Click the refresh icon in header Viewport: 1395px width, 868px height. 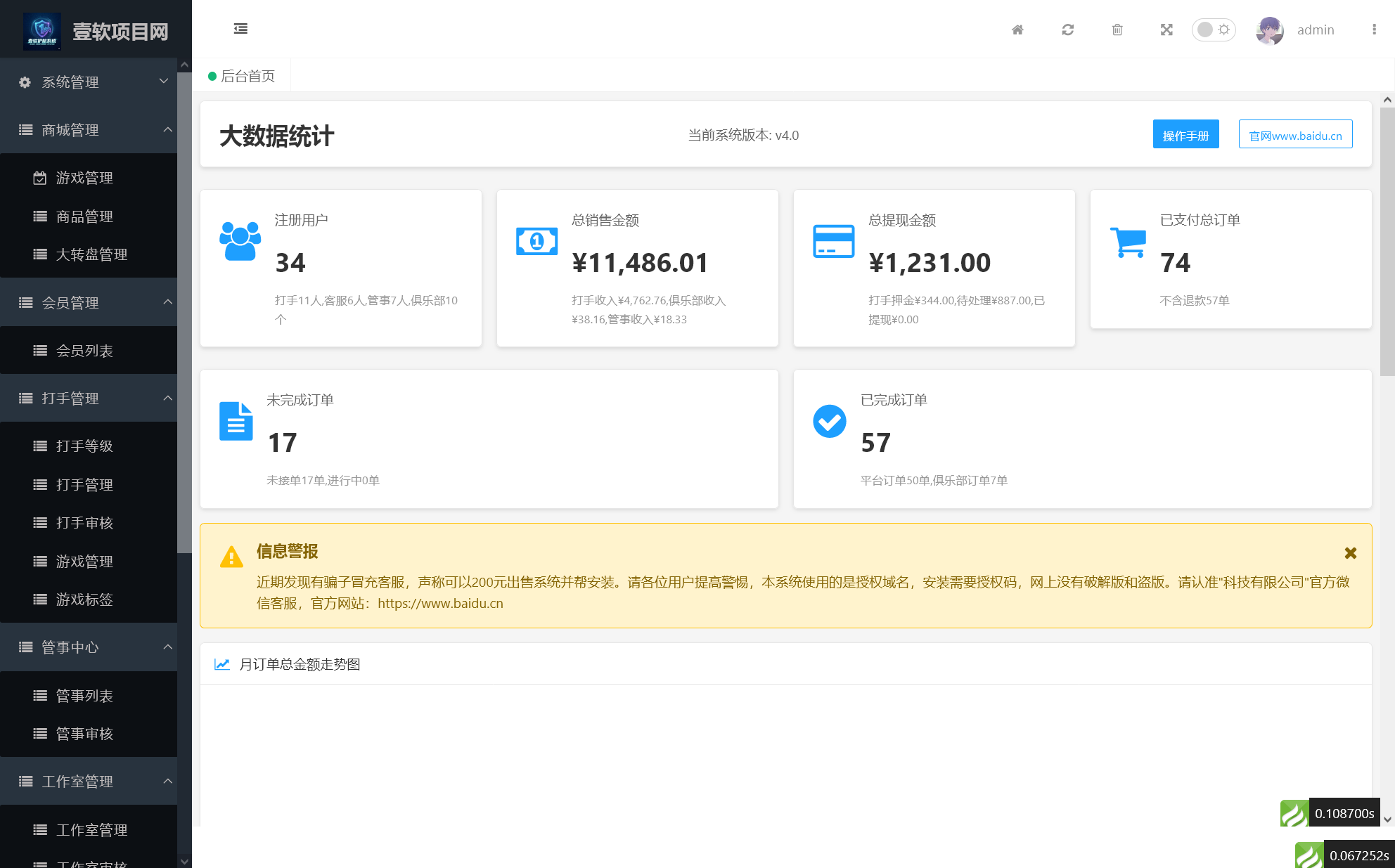1067,30
